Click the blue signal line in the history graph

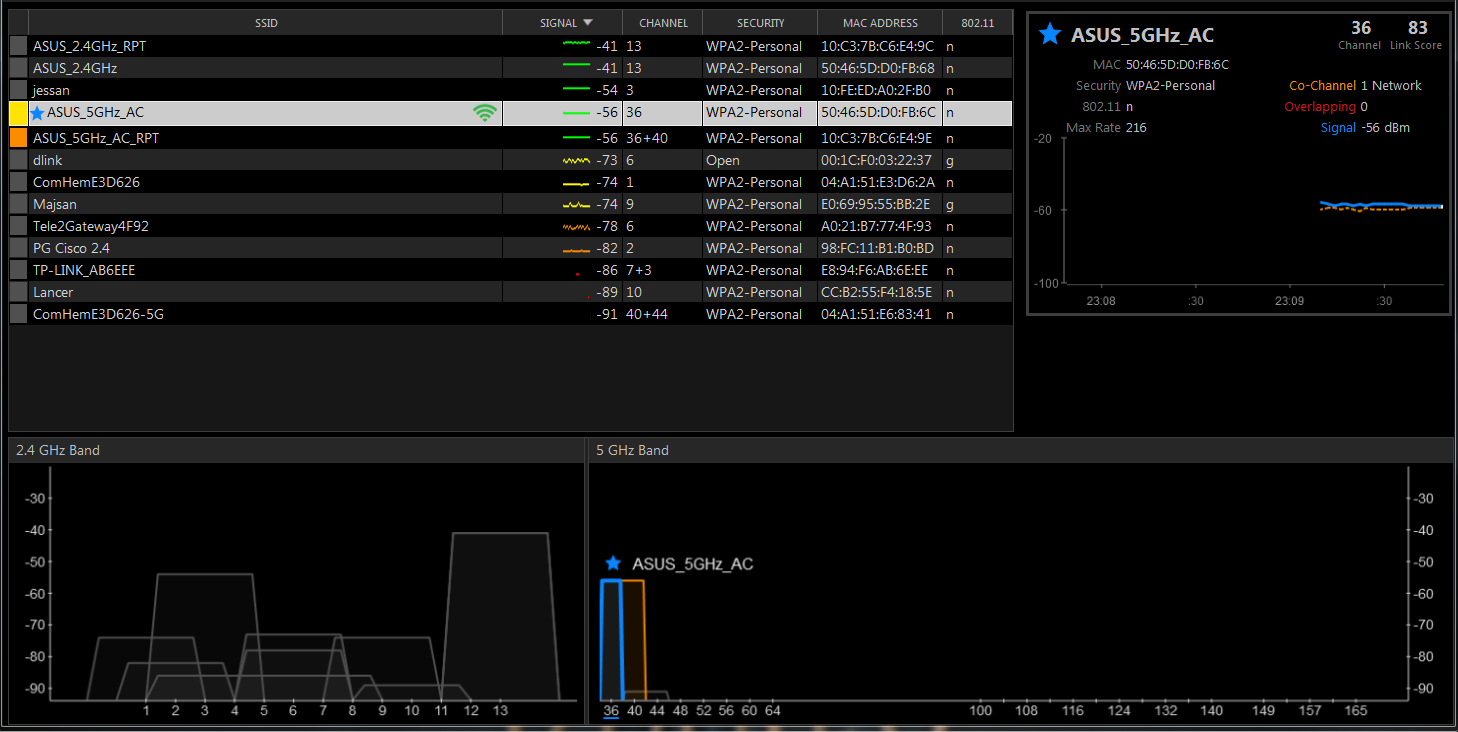pyautogui.click(x=1381, y=204)
